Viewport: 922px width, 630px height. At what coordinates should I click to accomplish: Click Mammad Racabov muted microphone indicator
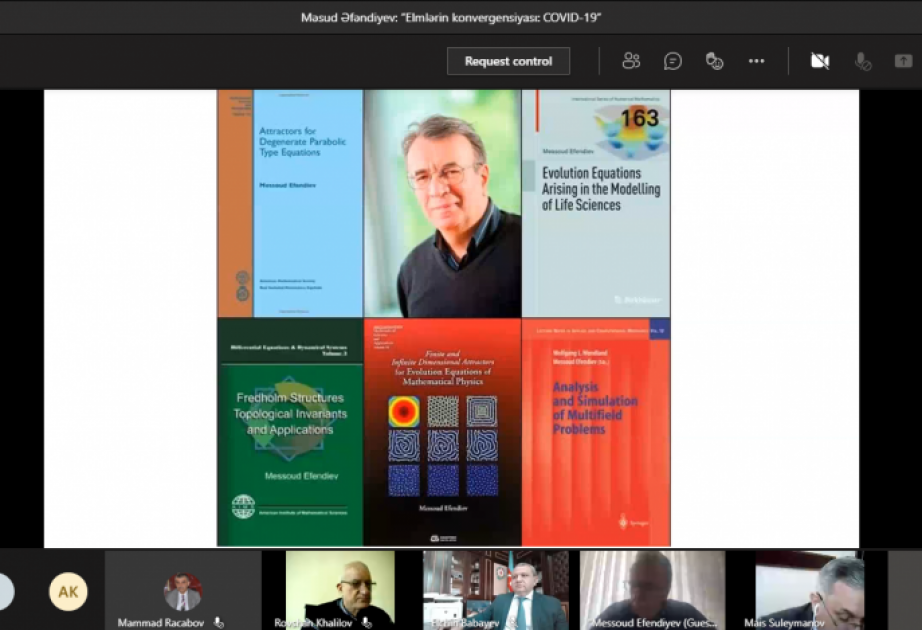coord(219,622)
